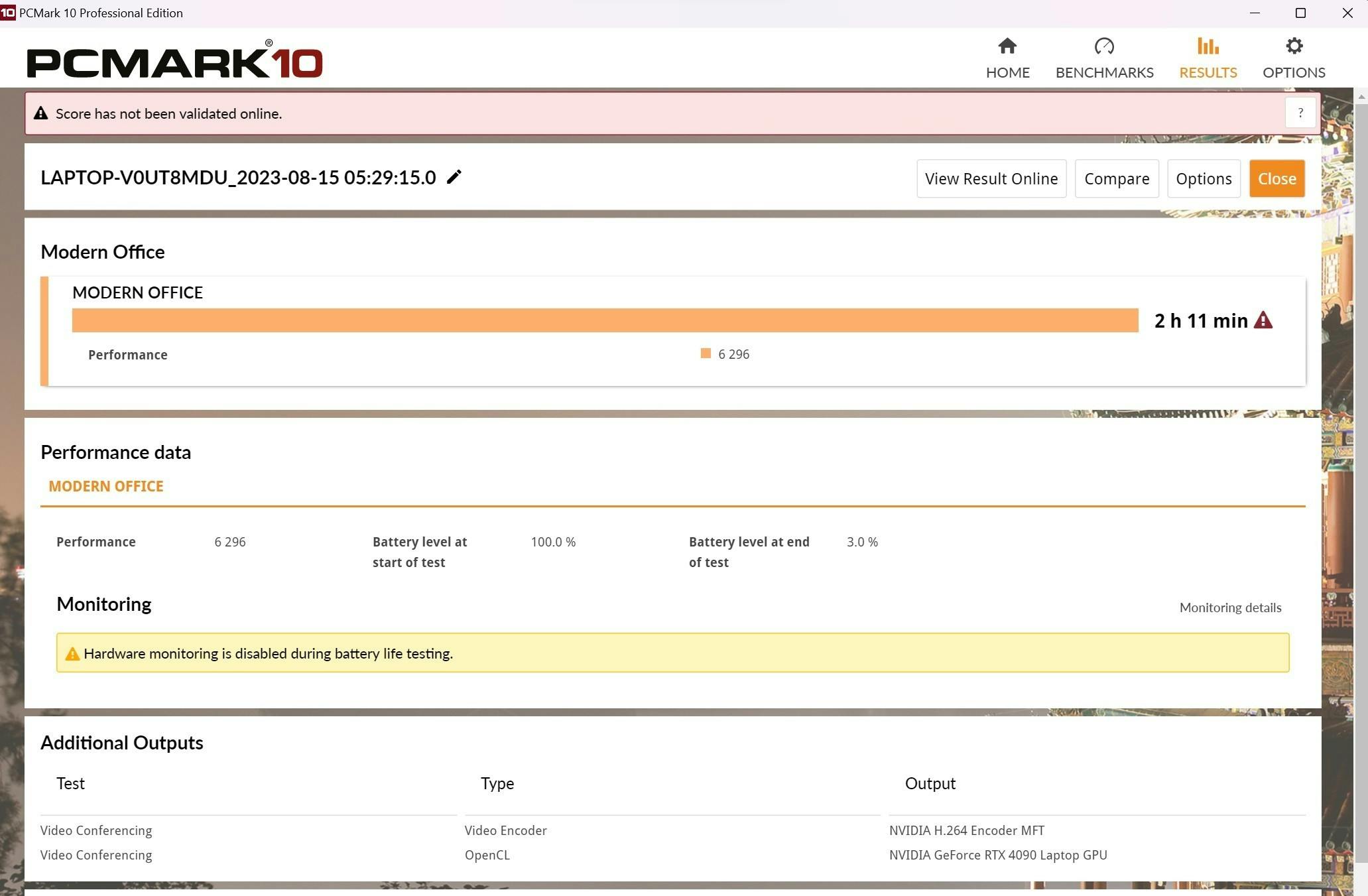Click the PCMARK 10 logo
Image resolution: width=1368 pixels, height=896 pixels.
[x=174, y=60]
